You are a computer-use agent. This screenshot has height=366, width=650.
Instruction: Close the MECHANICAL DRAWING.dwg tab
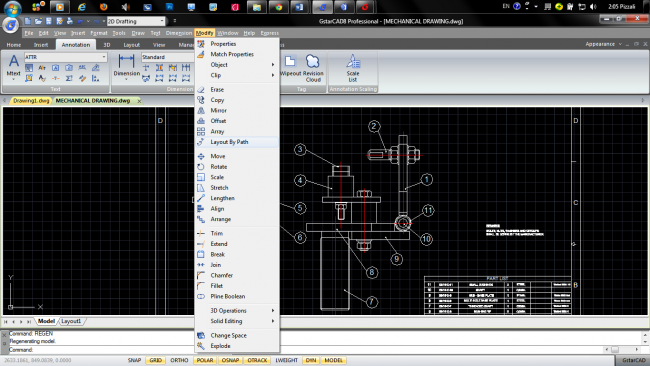[x=139, y=101]
